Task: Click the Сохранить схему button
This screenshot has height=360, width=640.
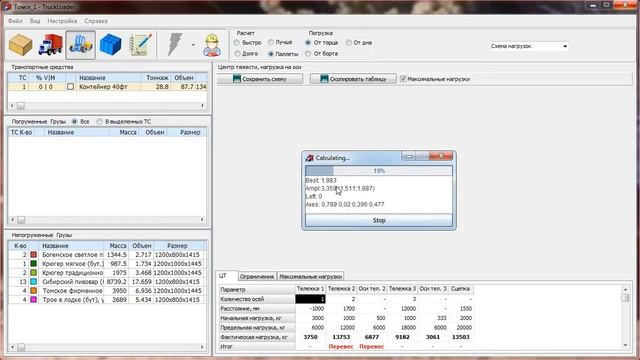Action: point(260,79)
